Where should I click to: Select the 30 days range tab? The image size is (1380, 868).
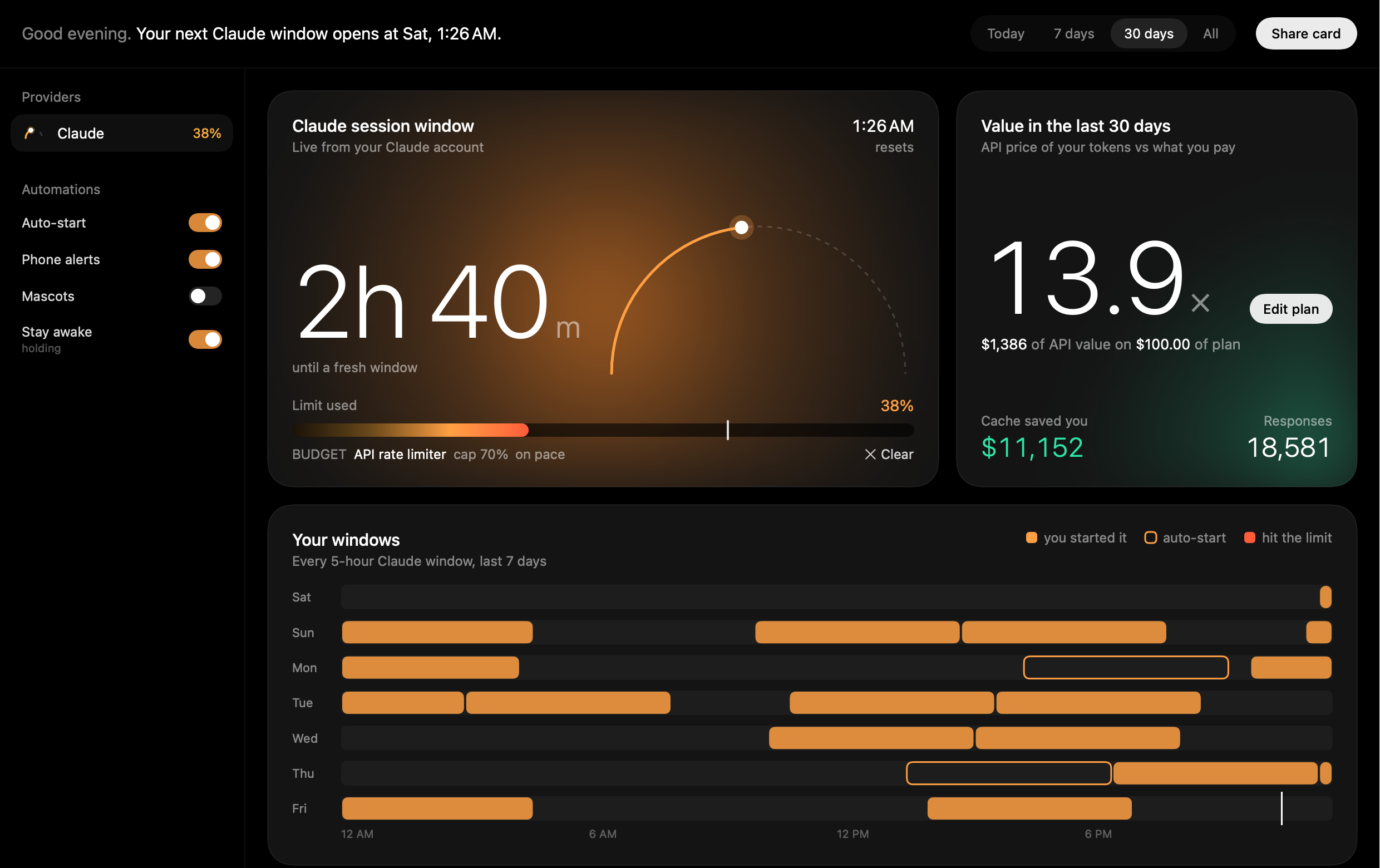(x=1149, y=34)
